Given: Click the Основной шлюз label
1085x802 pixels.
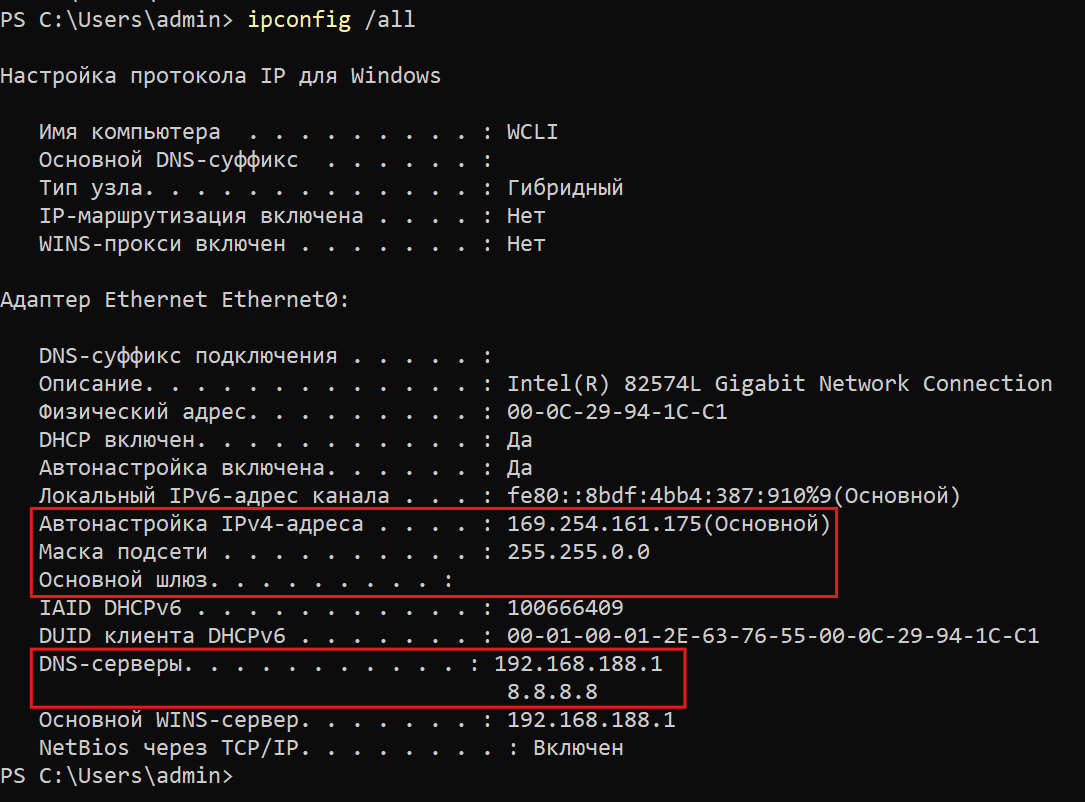Looking at the screenshot, I should 129,580.
